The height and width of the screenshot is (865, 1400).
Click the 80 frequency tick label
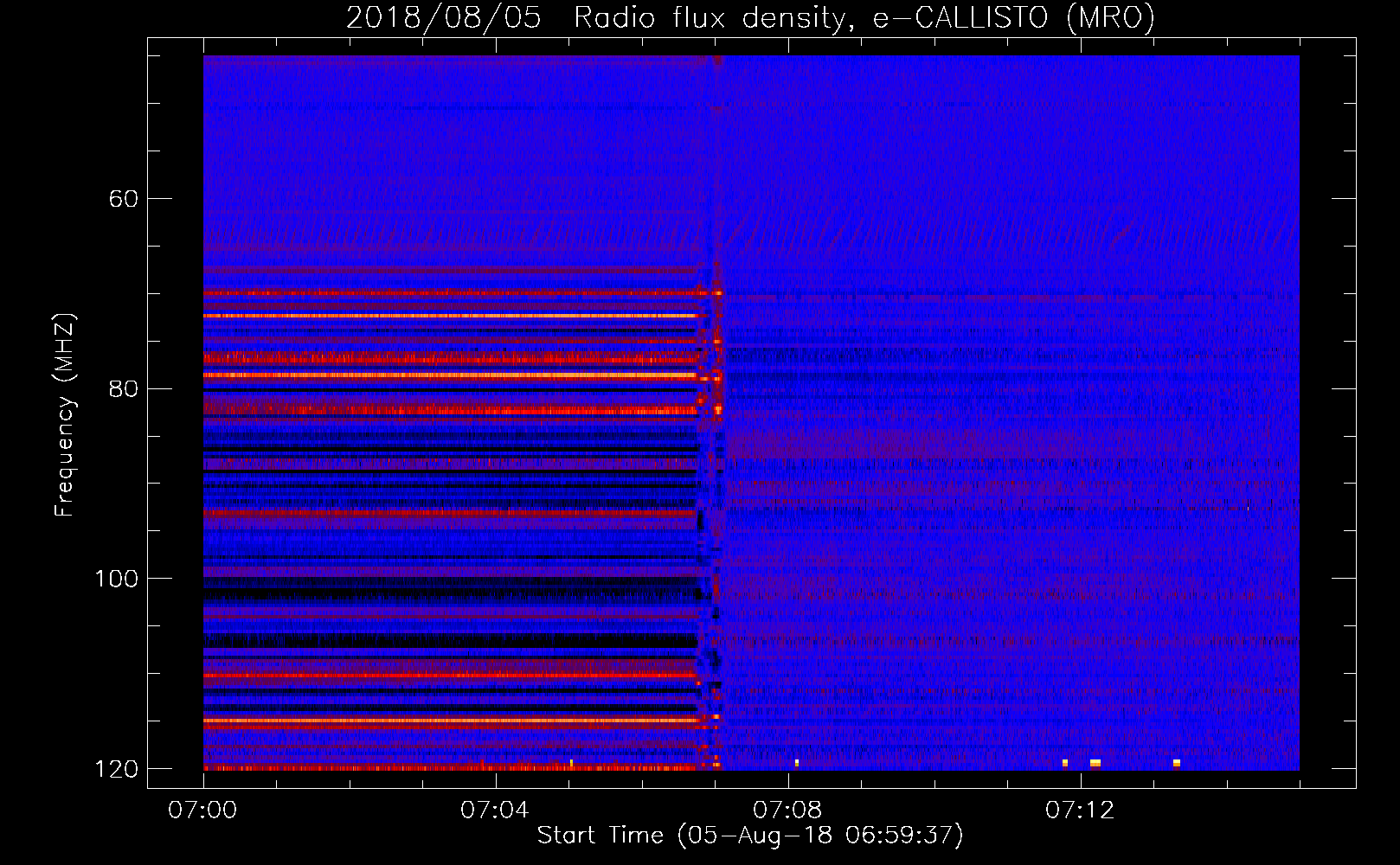pos(124,388)
